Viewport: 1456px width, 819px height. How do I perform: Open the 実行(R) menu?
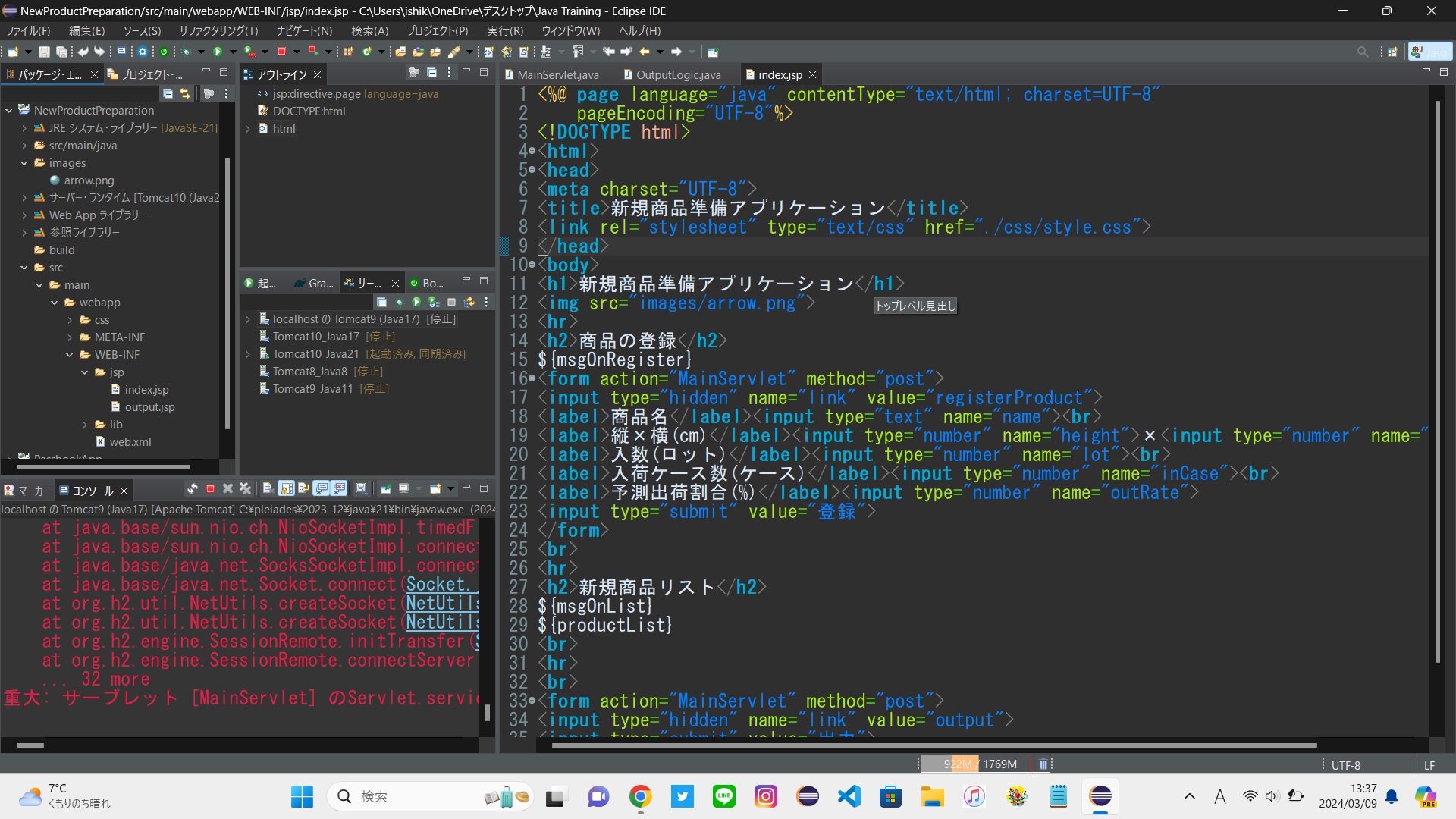click(x=505, y=31)
